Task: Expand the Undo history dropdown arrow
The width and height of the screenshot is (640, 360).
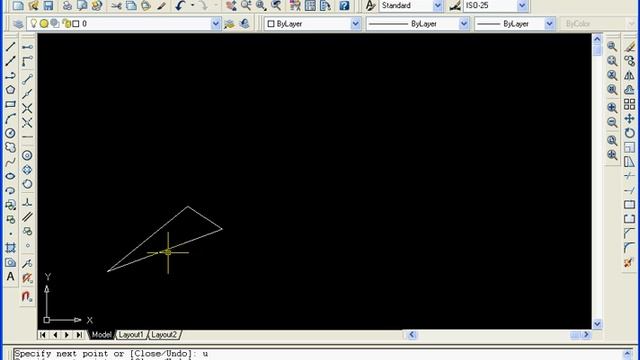Action: [x=192, y=6]
